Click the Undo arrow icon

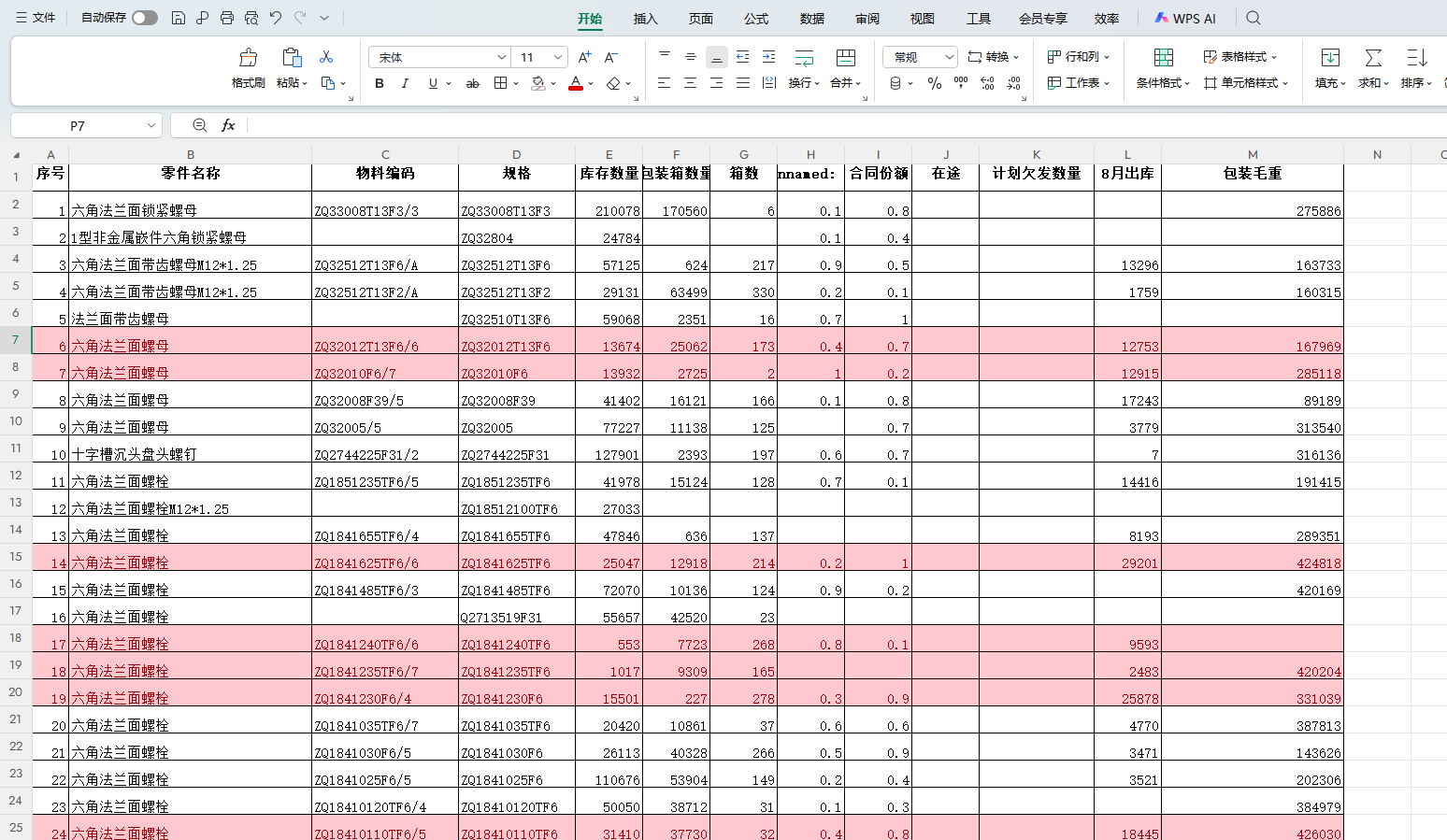(x=276, y=18)
